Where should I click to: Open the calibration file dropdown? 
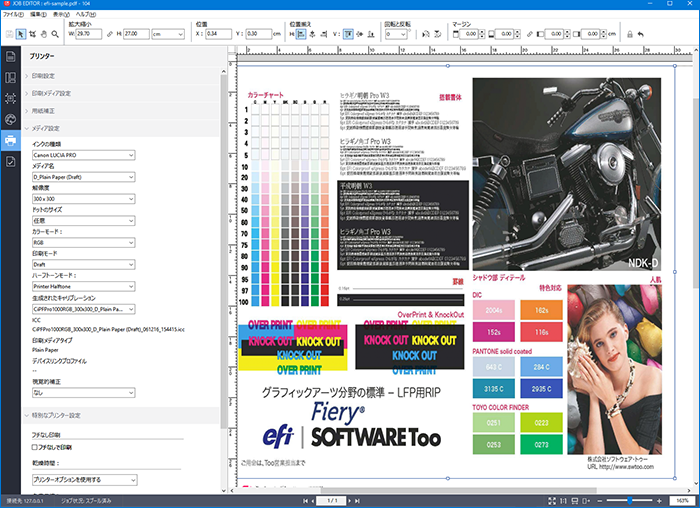click(x=83, y=309)
